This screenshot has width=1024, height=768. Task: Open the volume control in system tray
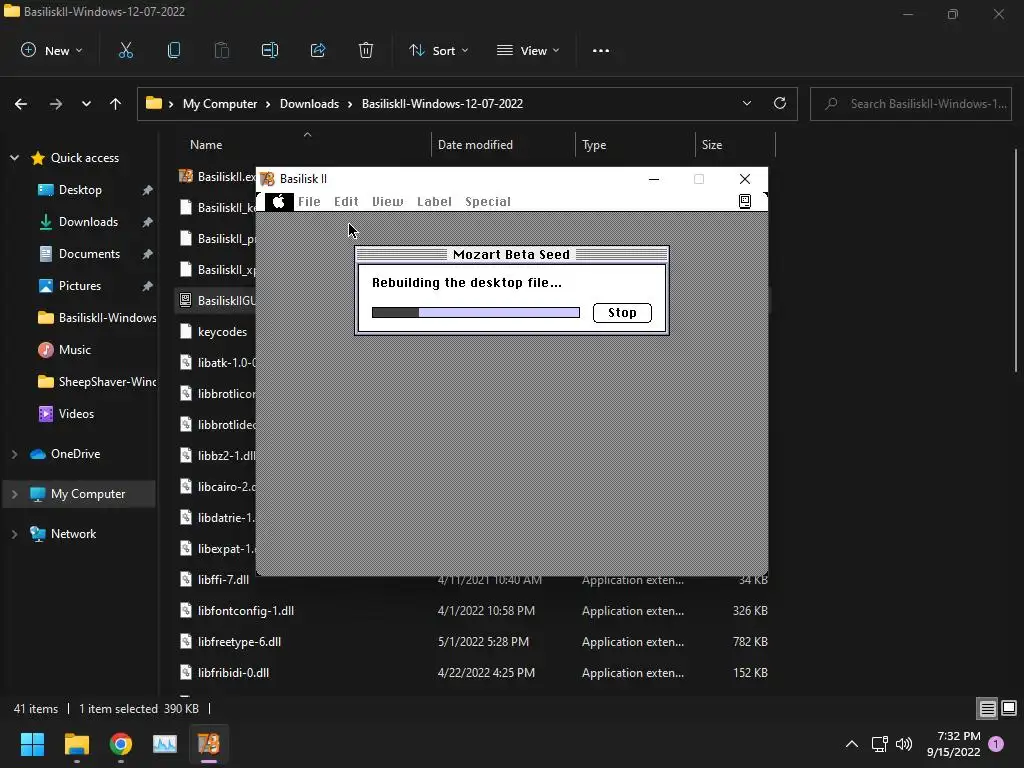[904, 744]
